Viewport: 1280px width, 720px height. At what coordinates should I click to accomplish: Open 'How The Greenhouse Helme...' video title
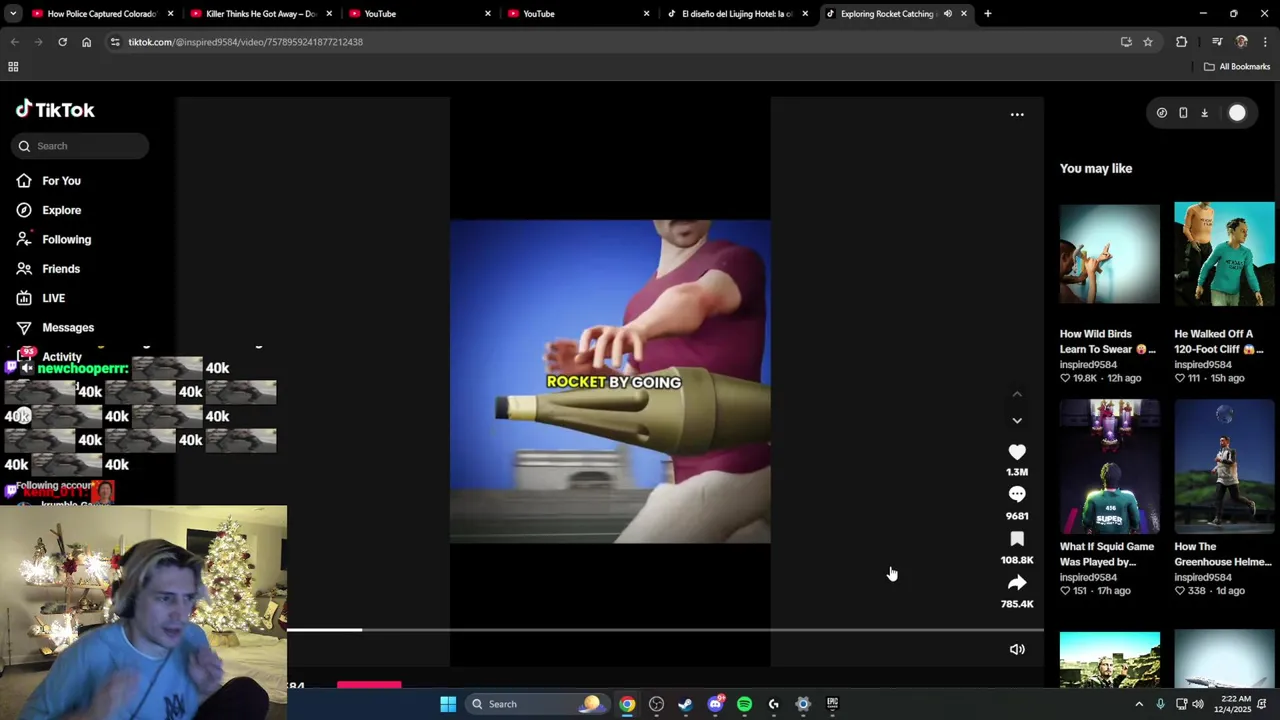click(x=1222, y=554)
